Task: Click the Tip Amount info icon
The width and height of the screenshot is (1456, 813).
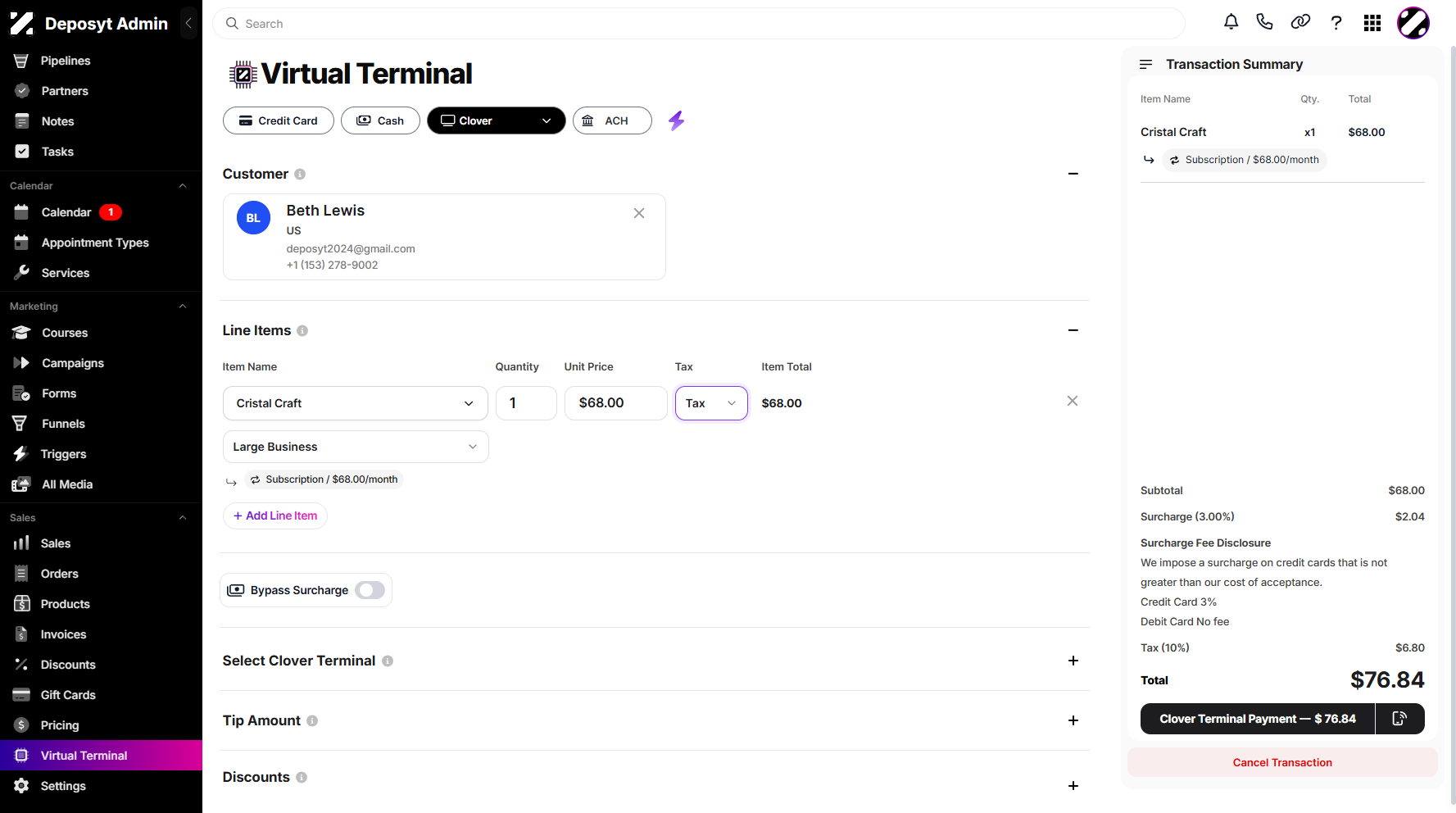Action: point(312,720)
